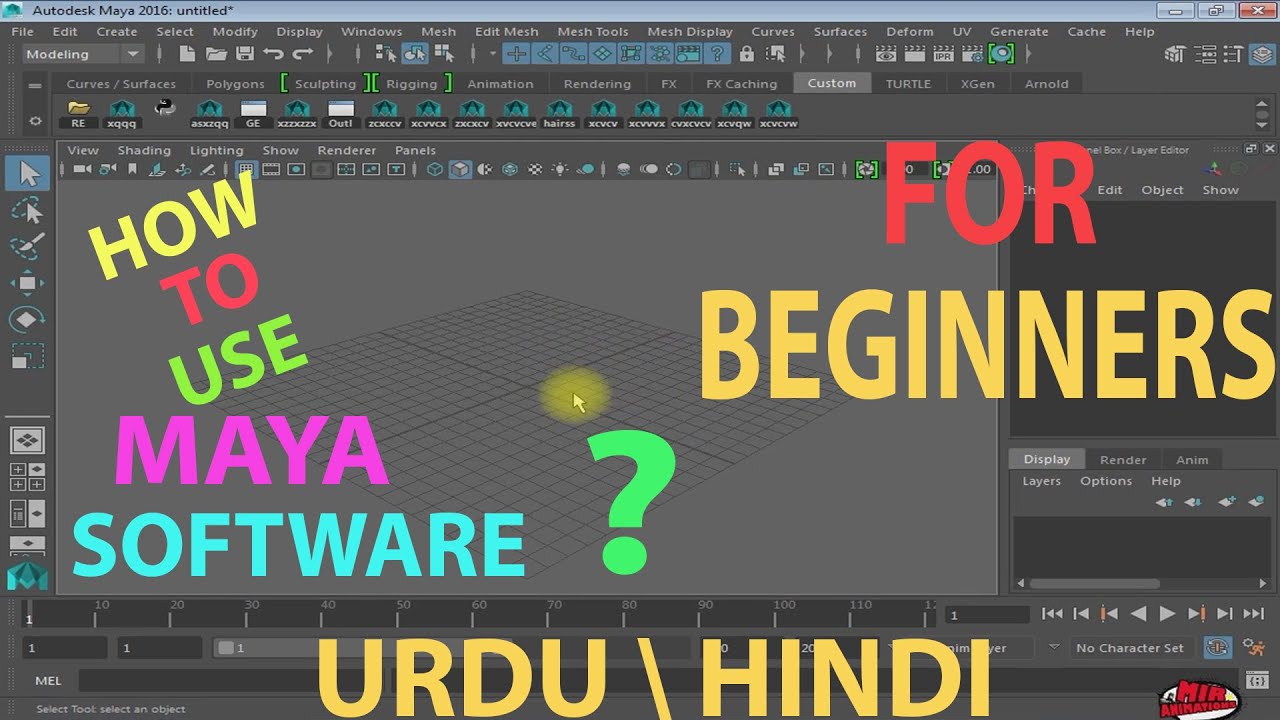Choose the Lasso Select tool
Viewport: 1280px width, 720px height.
coord(28,210)
